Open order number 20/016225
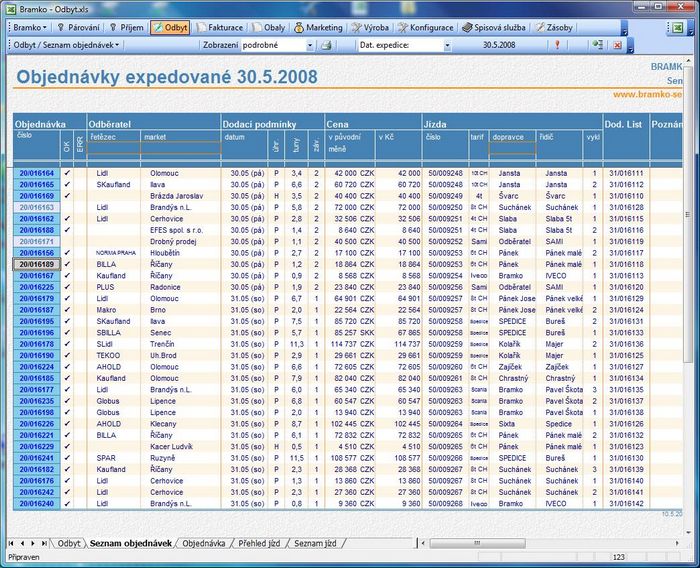Screen dimensions: 700x568 click(37, 287)
